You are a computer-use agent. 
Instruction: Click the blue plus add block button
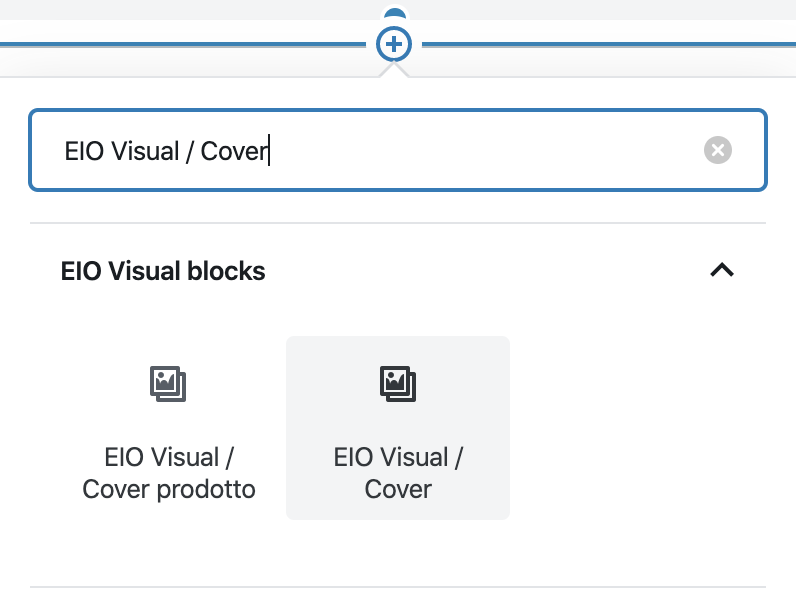pos(394,44)
